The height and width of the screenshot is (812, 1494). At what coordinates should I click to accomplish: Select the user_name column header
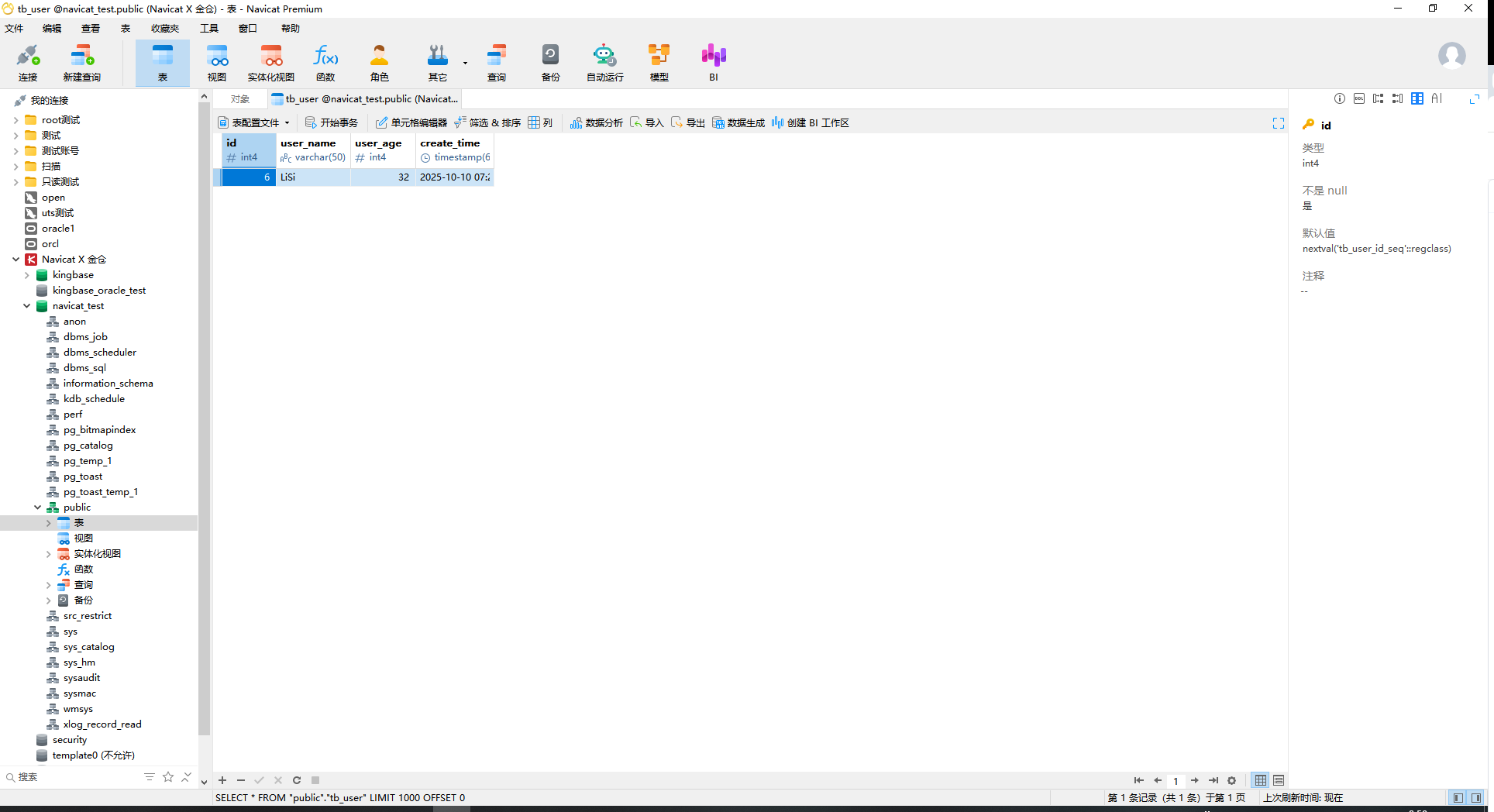(x=313, y=150)
